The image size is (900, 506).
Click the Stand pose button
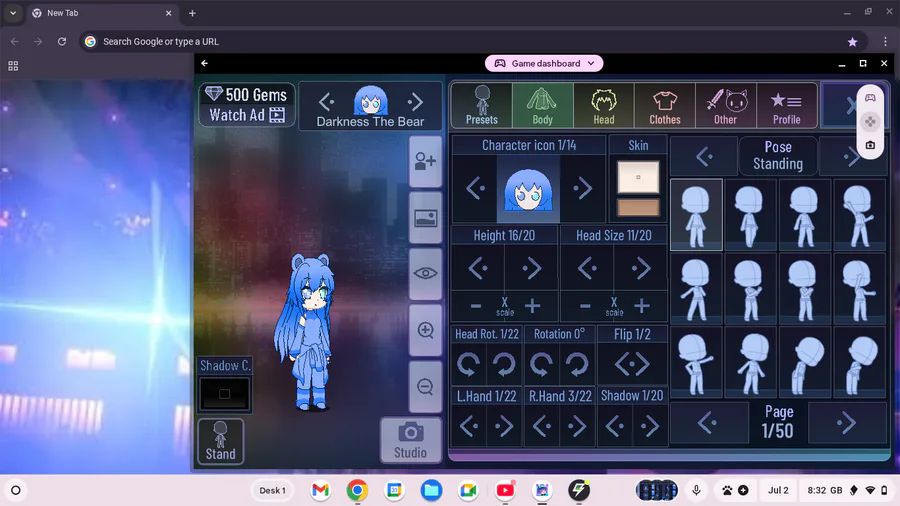point(220,441)
